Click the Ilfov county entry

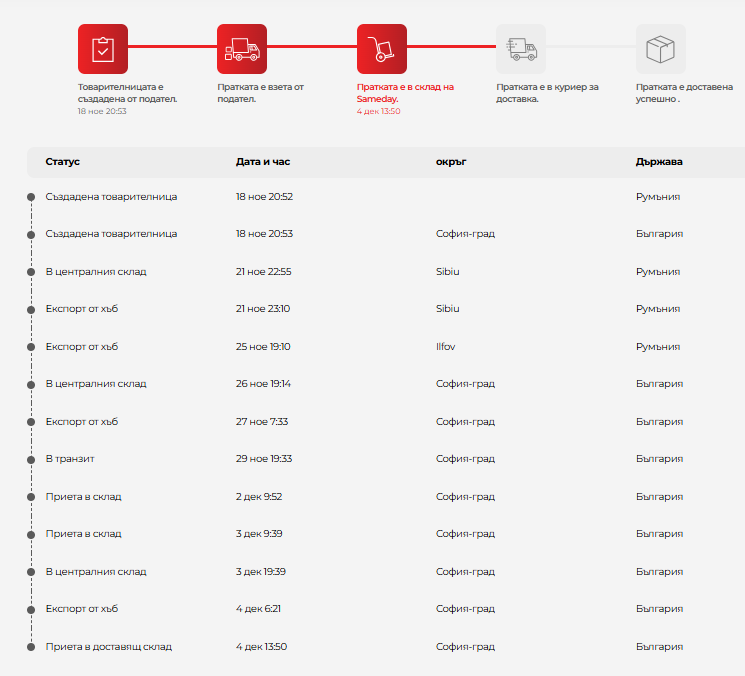point(447,347)
